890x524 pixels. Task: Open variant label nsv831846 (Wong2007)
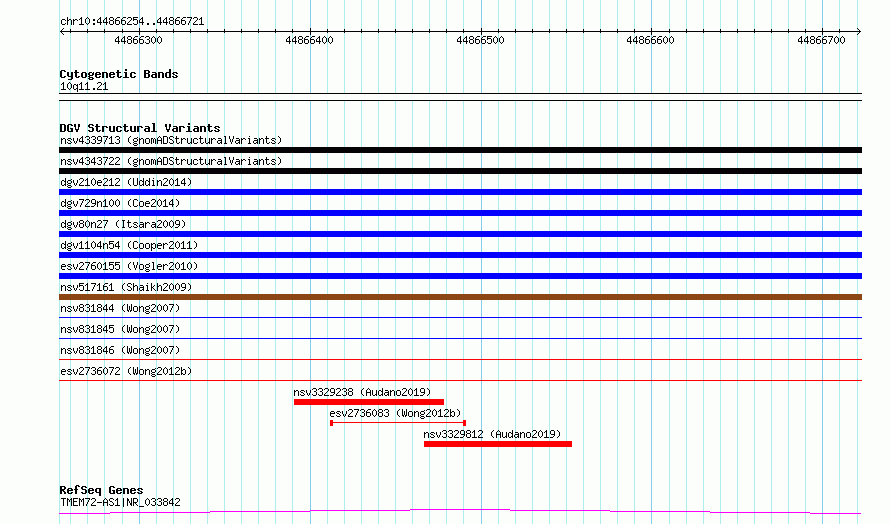[120, 350]
